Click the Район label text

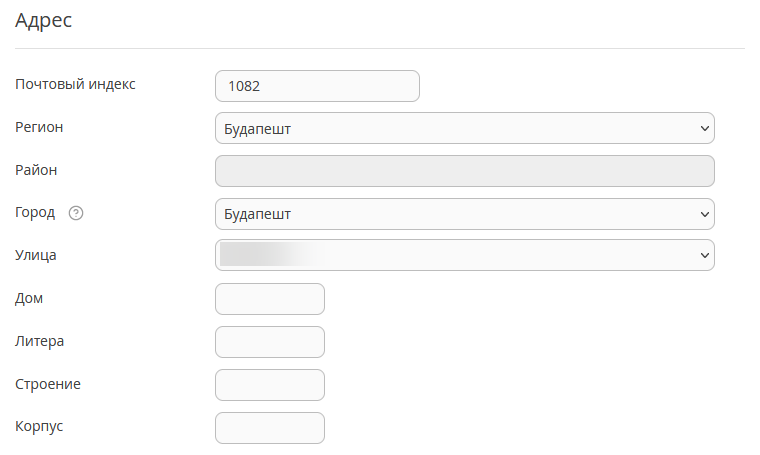click(x=36, y=170)
